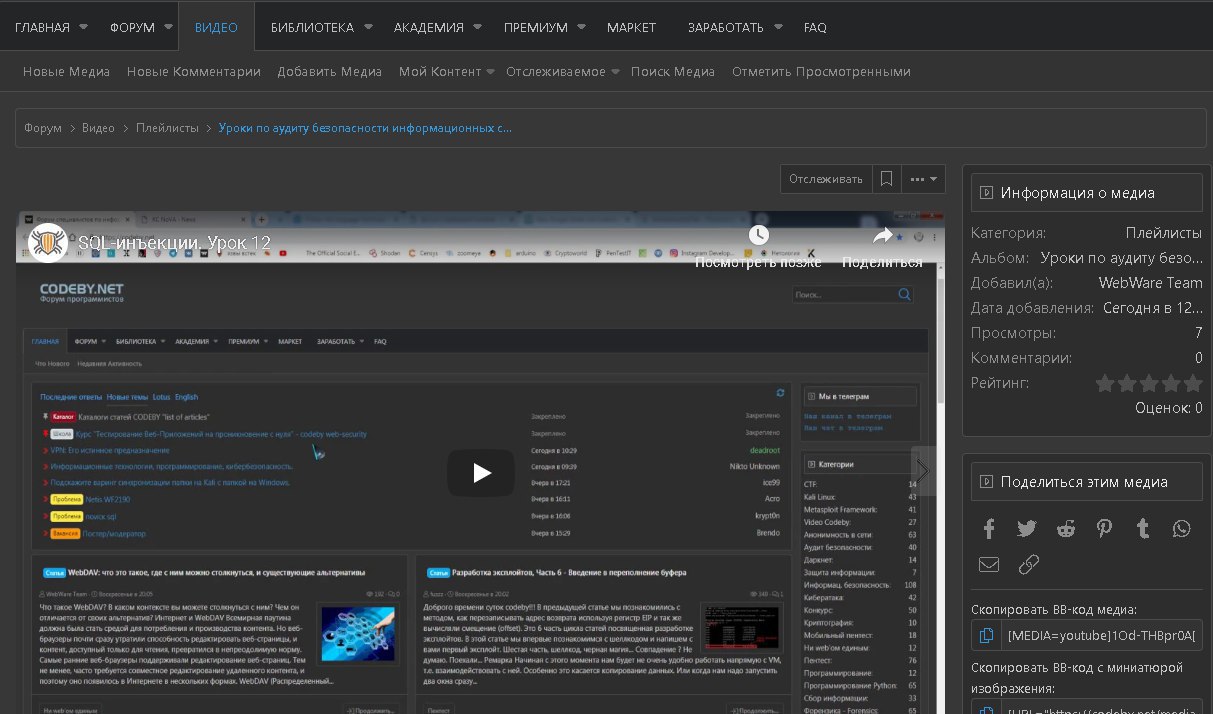Image resolution: width=1213 pixels, height=714 pixels.
Task: Open Поиск Медиа
Action: (673, 72)
